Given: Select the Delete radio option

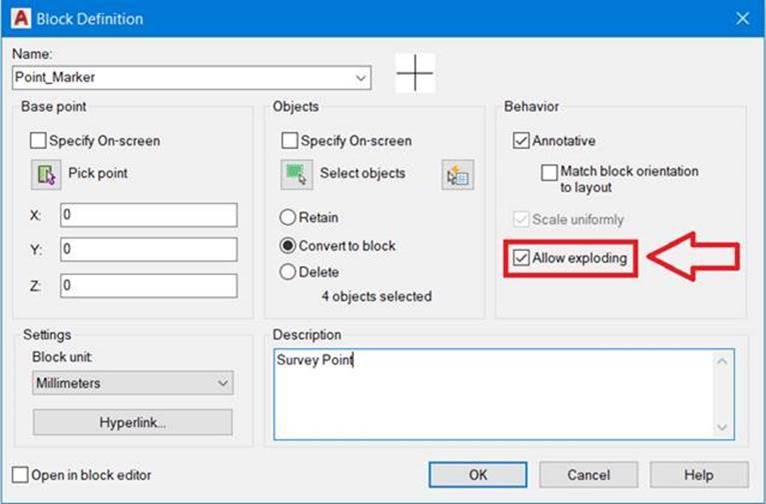Looking at the screenshot, I should click(288, 272).
